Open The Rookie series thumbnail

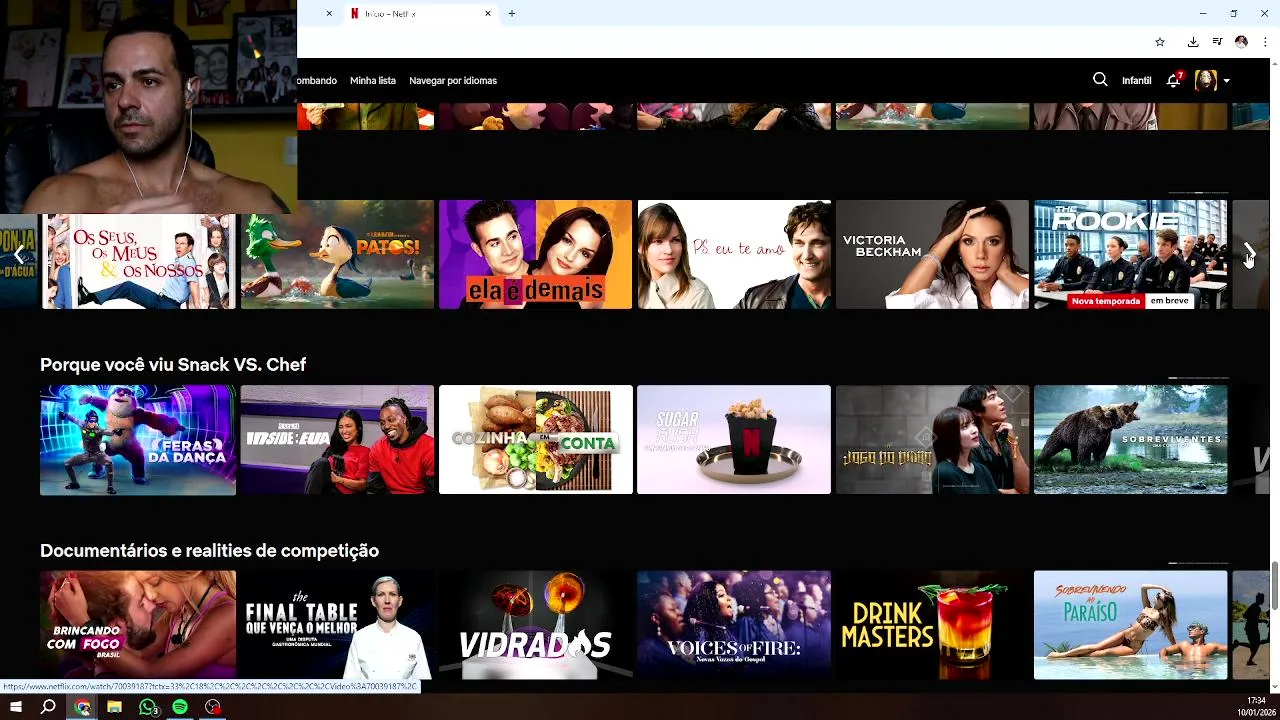pyautogui.click(x=1130, y=254)
